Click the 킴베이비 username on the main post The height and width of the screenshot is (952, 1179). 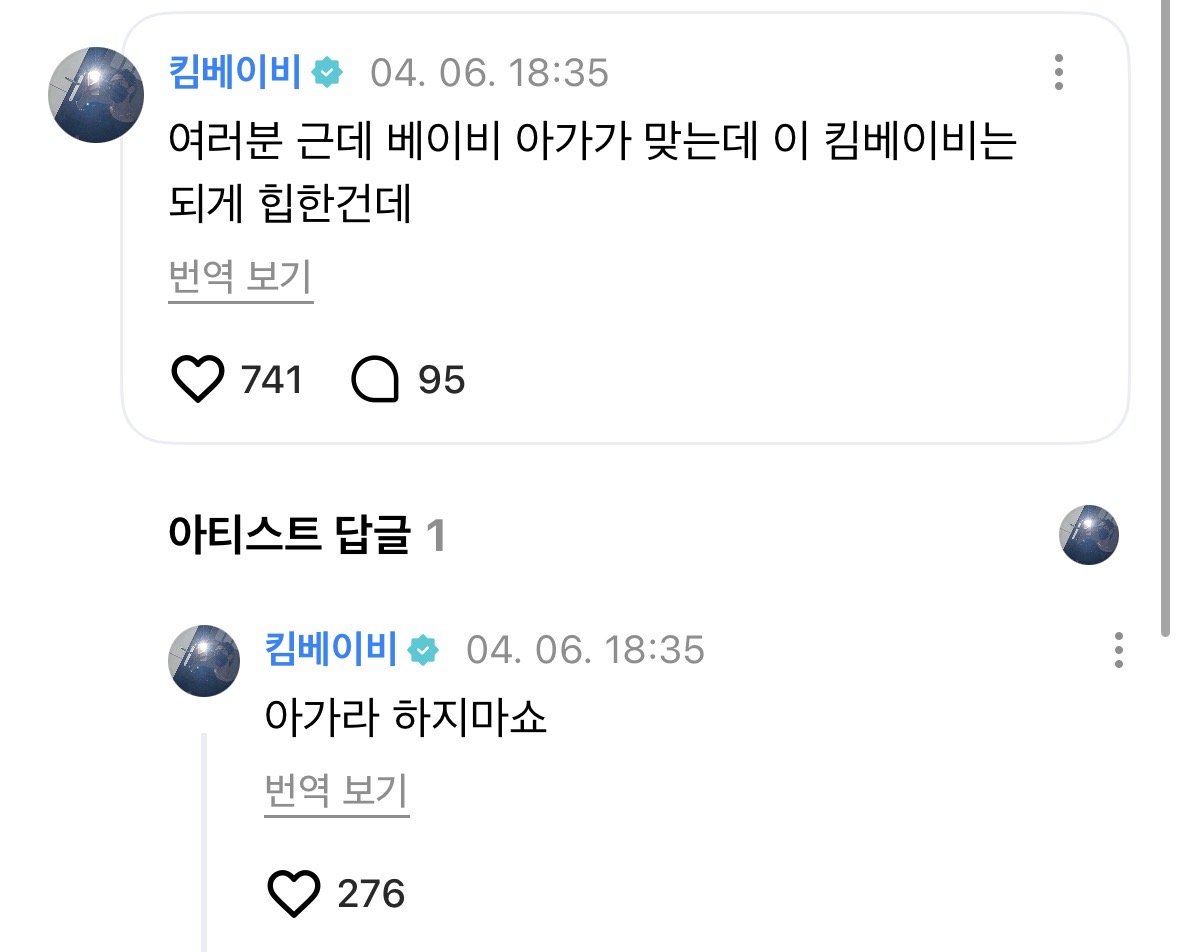(x=236, y=73)
